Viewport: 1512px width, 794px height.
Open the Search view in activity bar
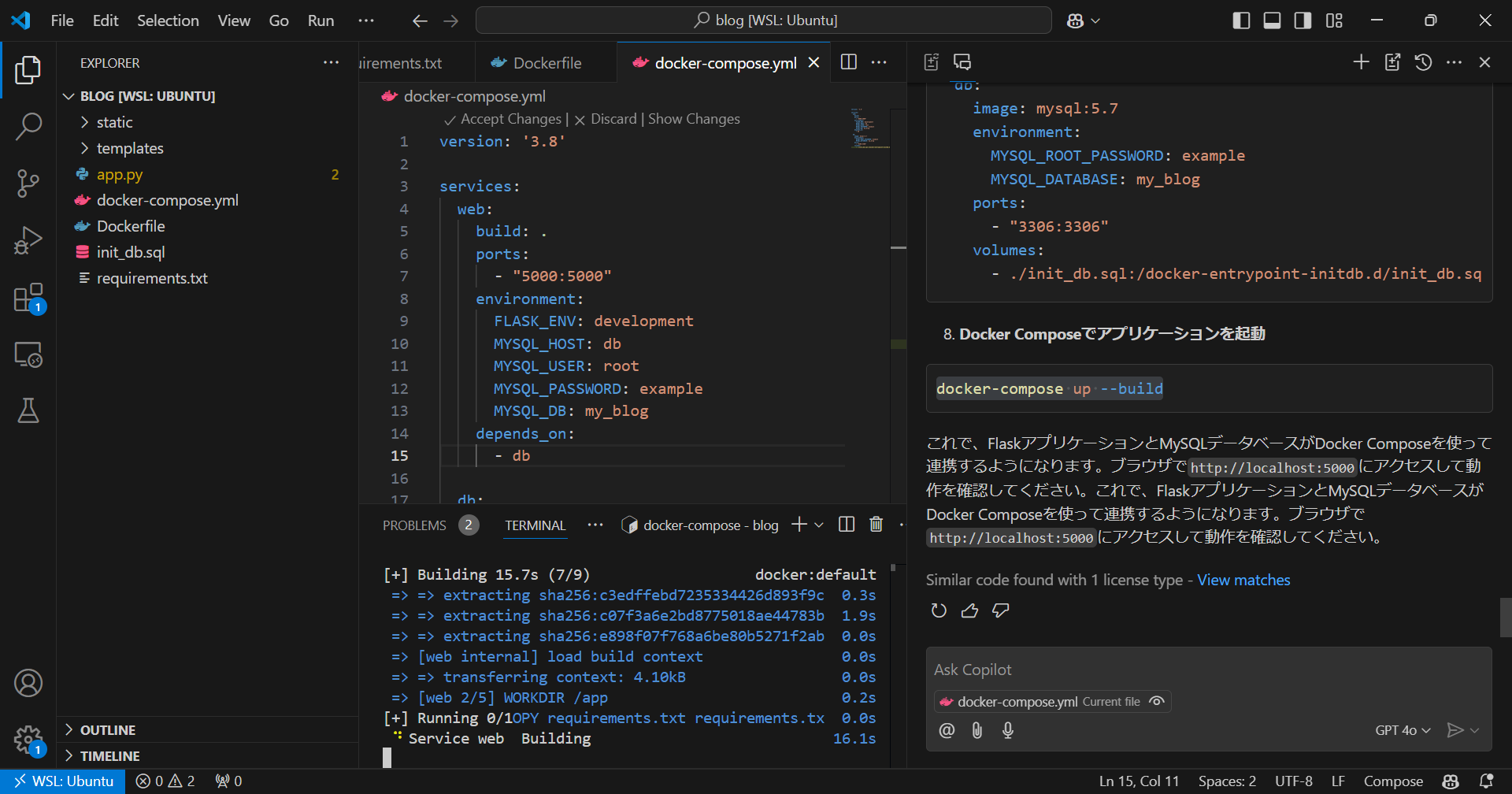(x=28, y=126)
